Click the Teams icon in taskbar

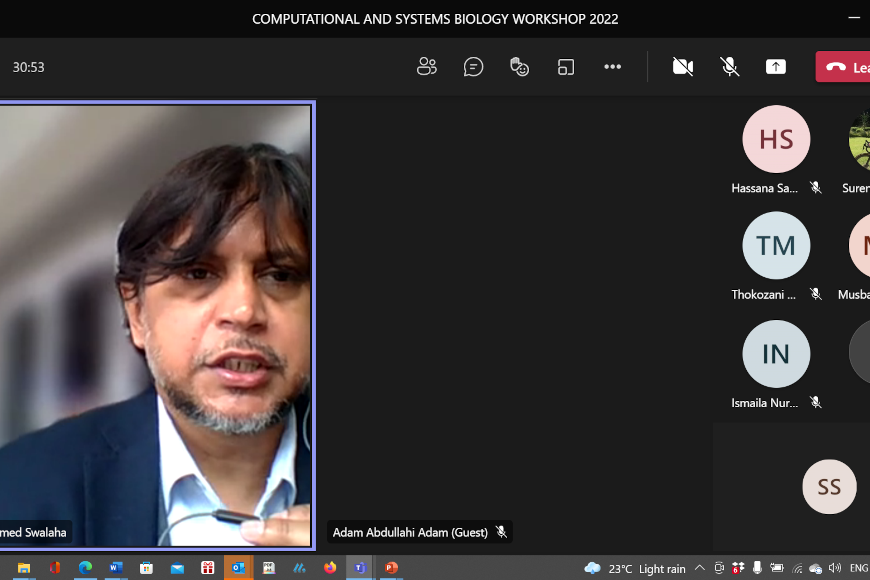(360, 568)
